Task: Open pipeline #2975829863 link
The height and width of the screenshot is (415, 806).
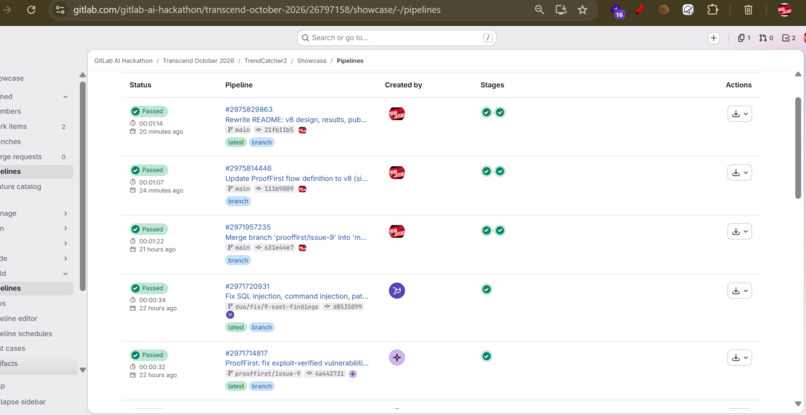Action: 249,110
